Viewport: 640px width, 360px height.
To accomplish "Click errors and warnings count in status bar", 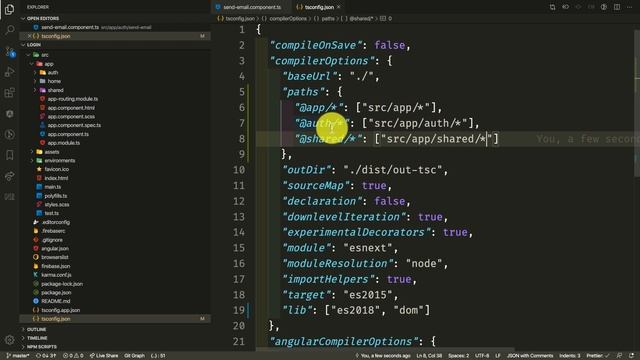I will point(73,356).
